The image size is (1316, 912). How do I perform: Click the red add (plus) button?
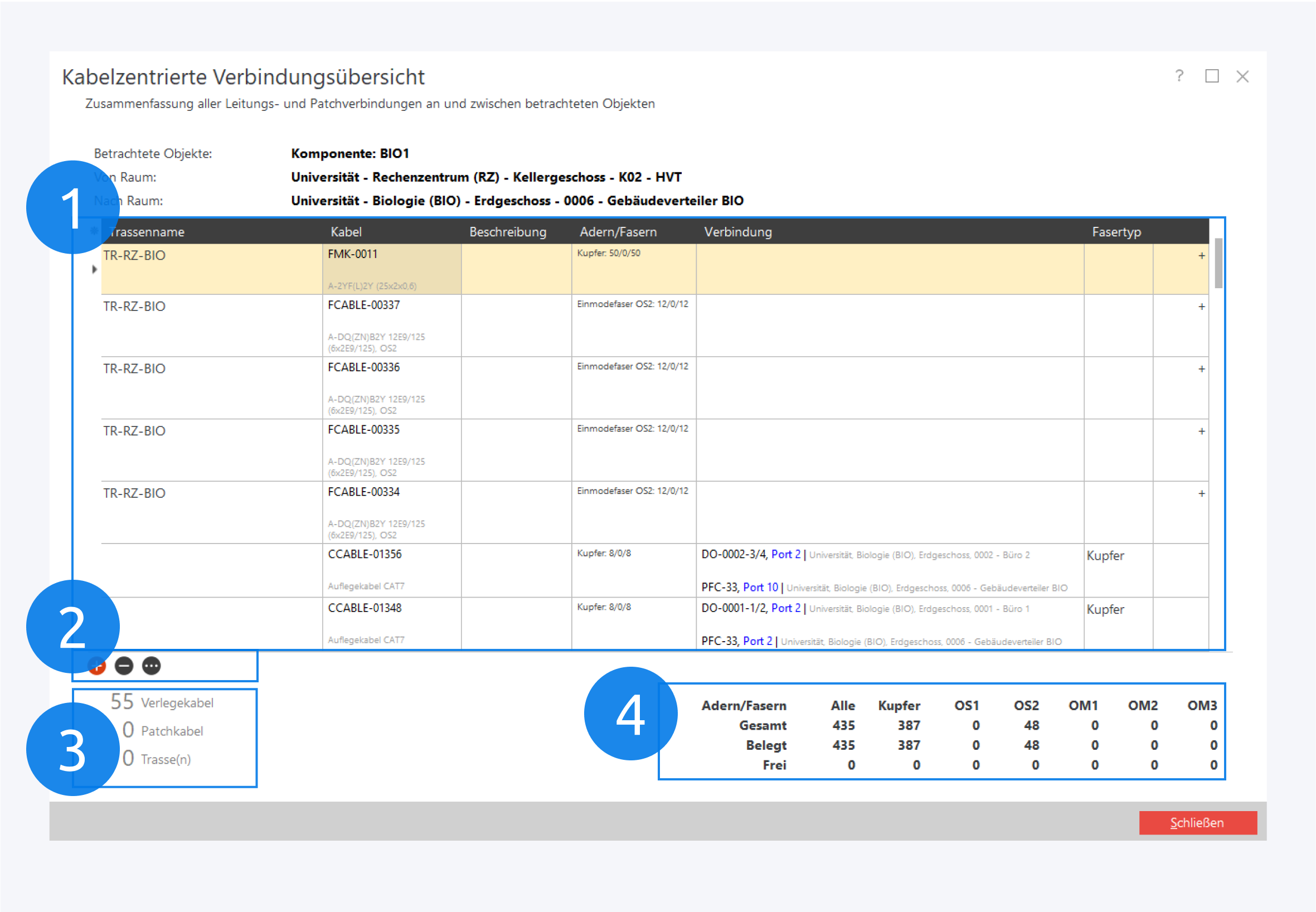pyautogui.click(x=98, y=666)
